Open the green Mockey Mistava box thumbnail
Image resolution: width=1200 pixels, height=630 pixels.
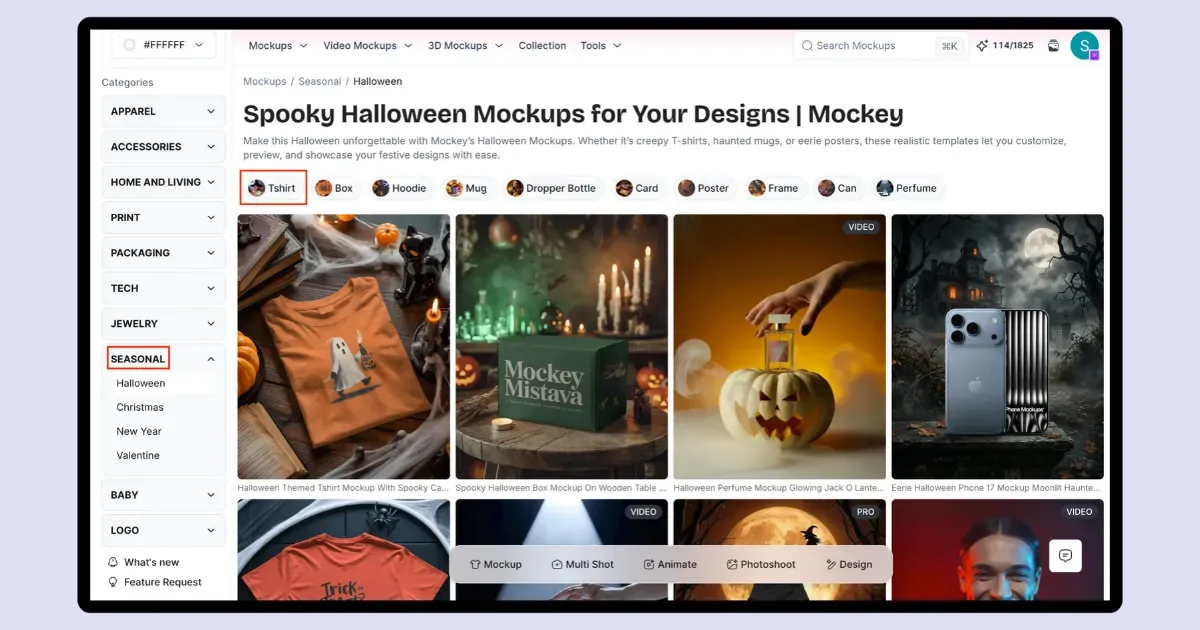click(562, 346)
